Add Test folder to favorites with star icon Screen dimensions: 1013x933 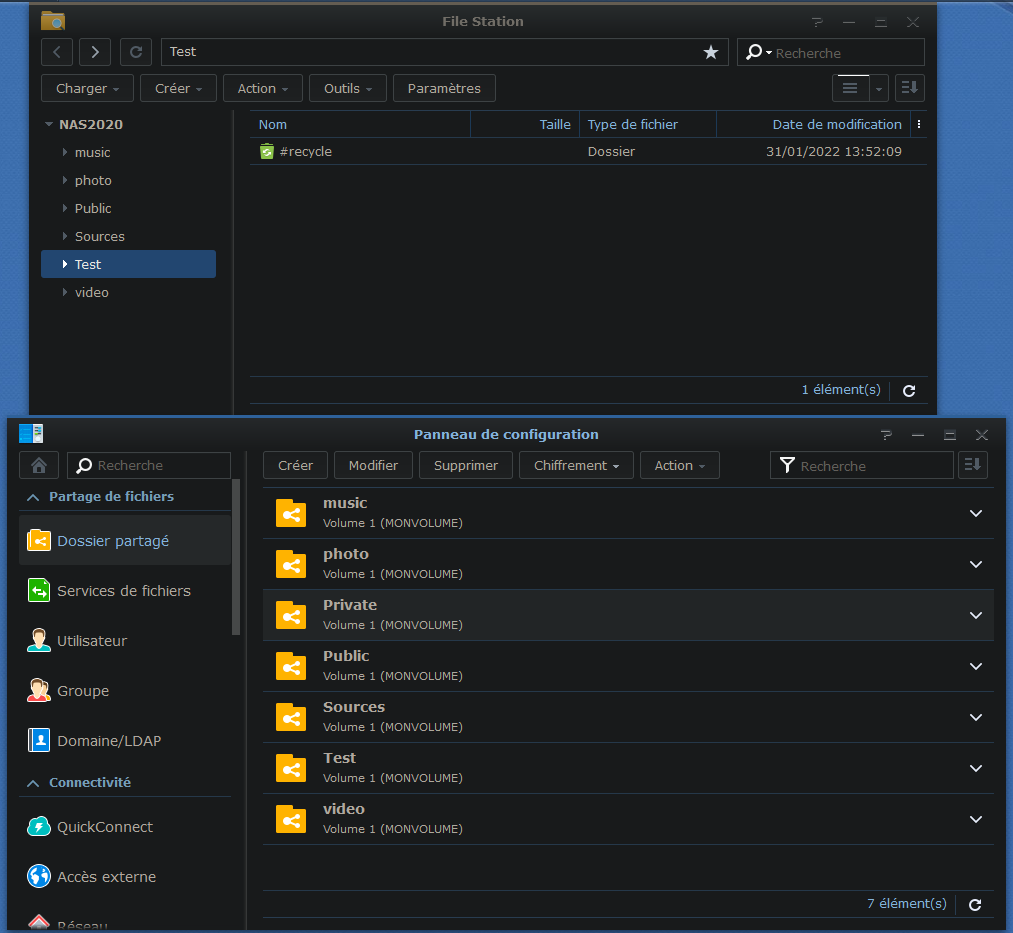(x=711, y=52)
